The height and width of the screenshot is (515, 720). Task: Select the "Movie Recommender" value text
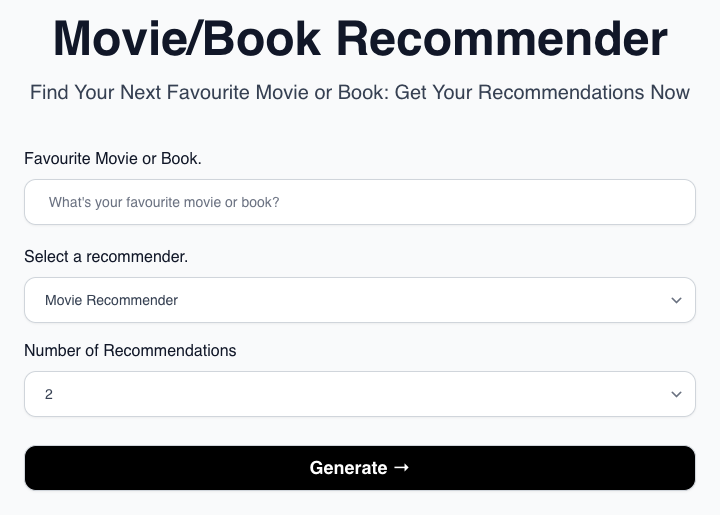[111, 300]
